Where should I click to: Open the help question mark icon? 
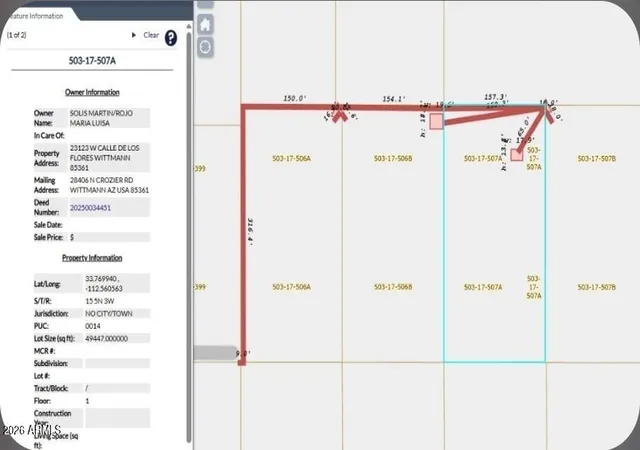tap(171, 38)
